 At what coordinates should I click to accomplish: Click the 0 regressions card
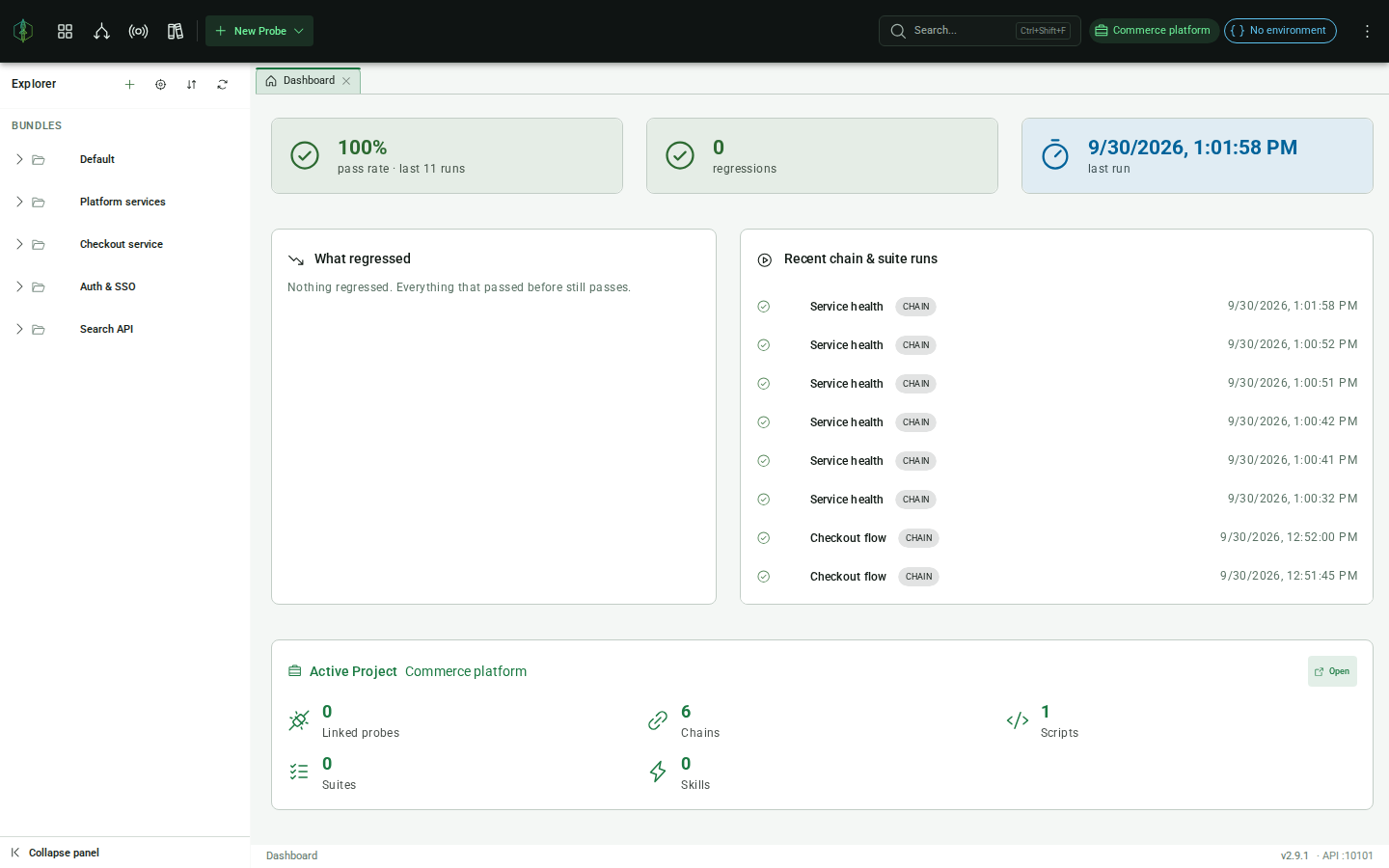point(822,155)
